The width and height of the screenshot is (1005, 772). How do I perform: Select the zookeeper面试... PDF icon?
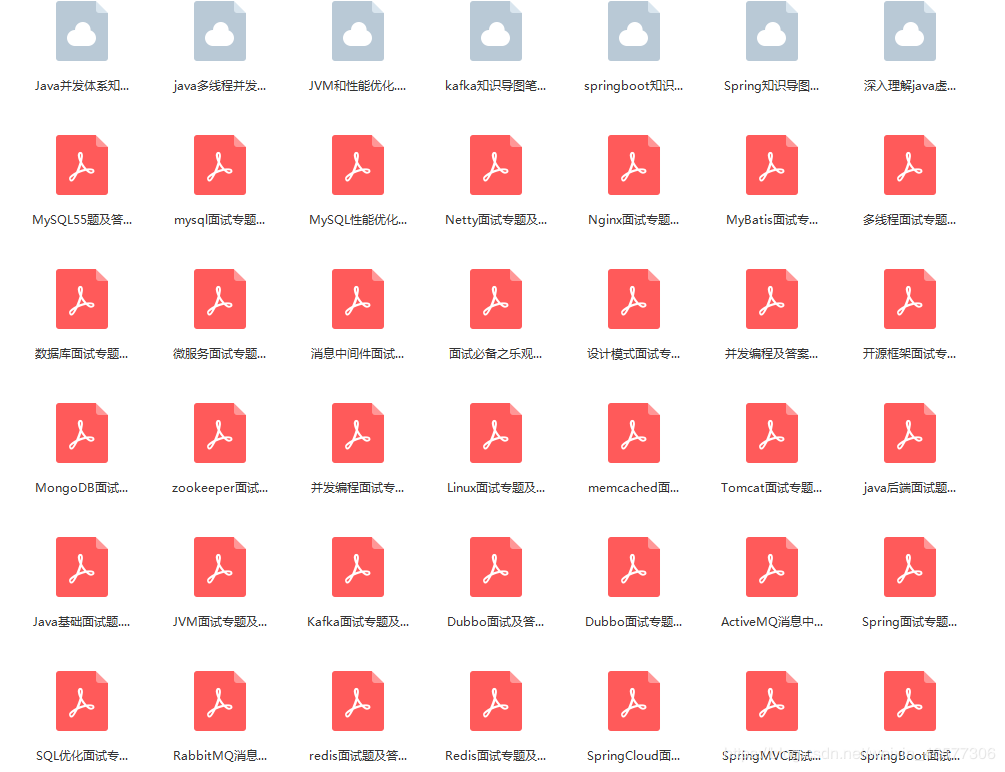click(220, 433)
